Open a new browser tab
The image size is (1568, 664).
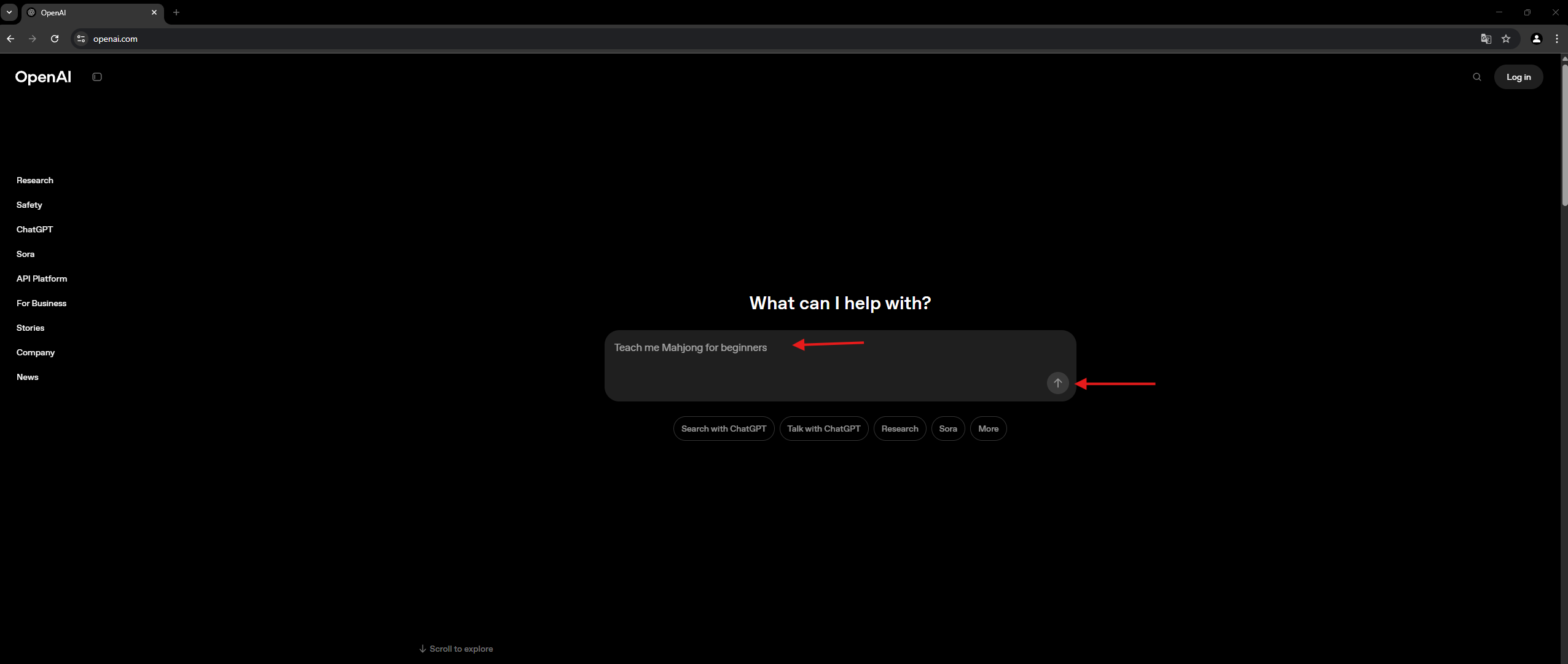pyautogui.click(x=176, y=12)
